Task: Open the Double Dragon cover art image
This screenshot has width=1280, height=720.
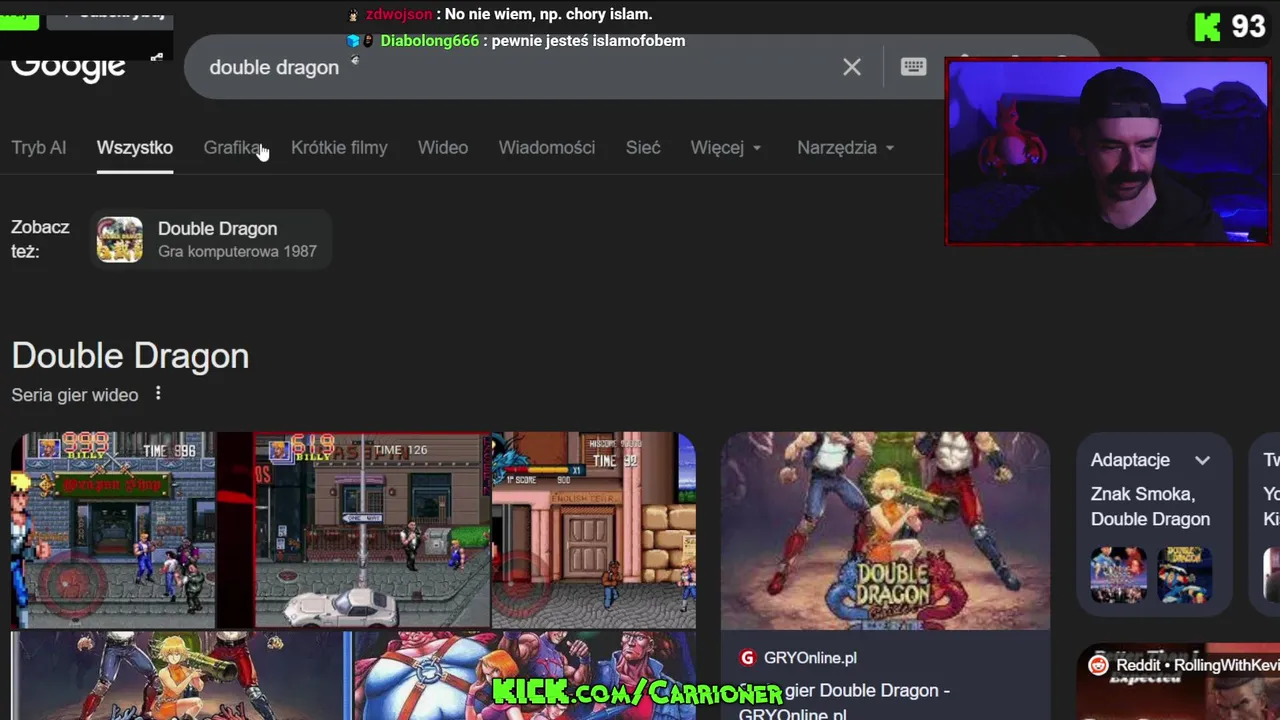Action: [885, 531]
